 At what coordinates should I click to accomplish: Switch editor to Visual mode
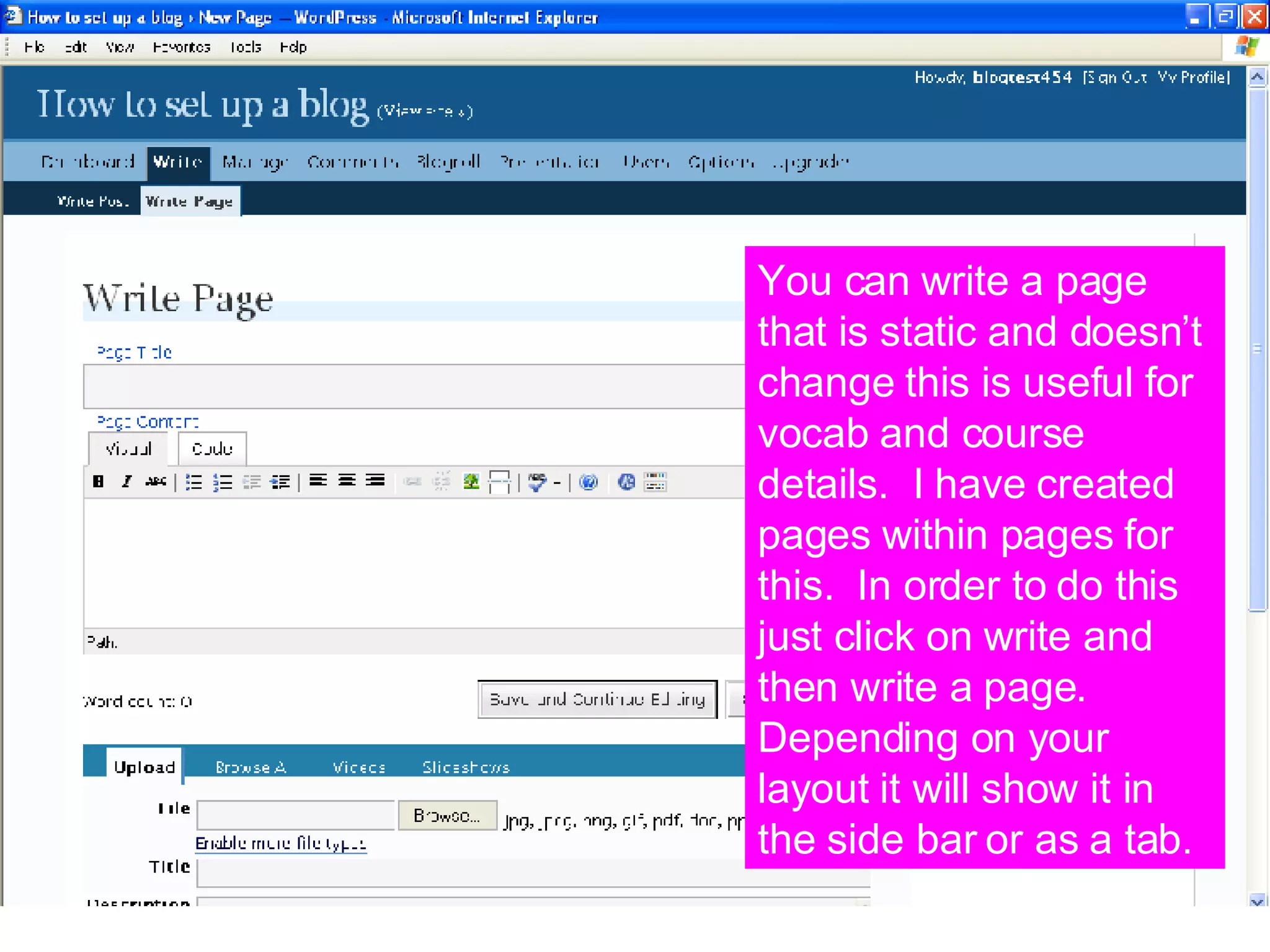pyautogui.click(x=128, y=449)
